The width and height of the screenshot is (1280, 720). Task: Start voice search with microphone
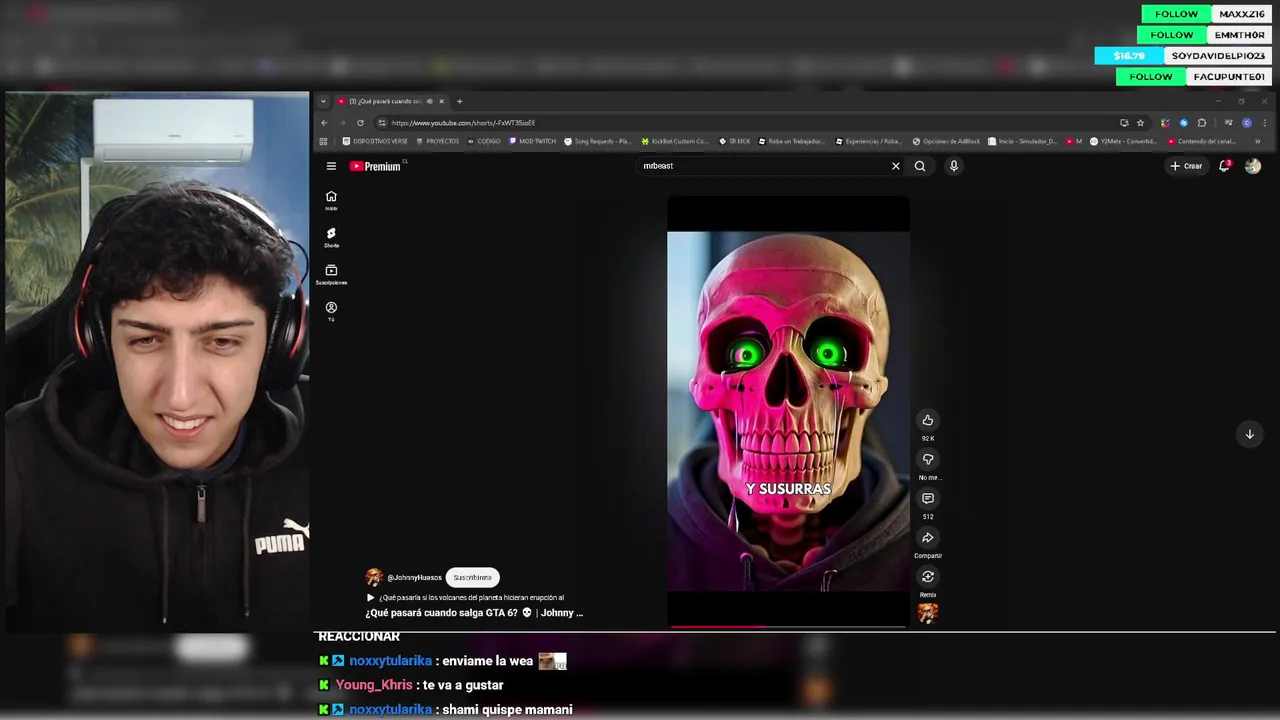pyautogui.click(x=953, y=166)
